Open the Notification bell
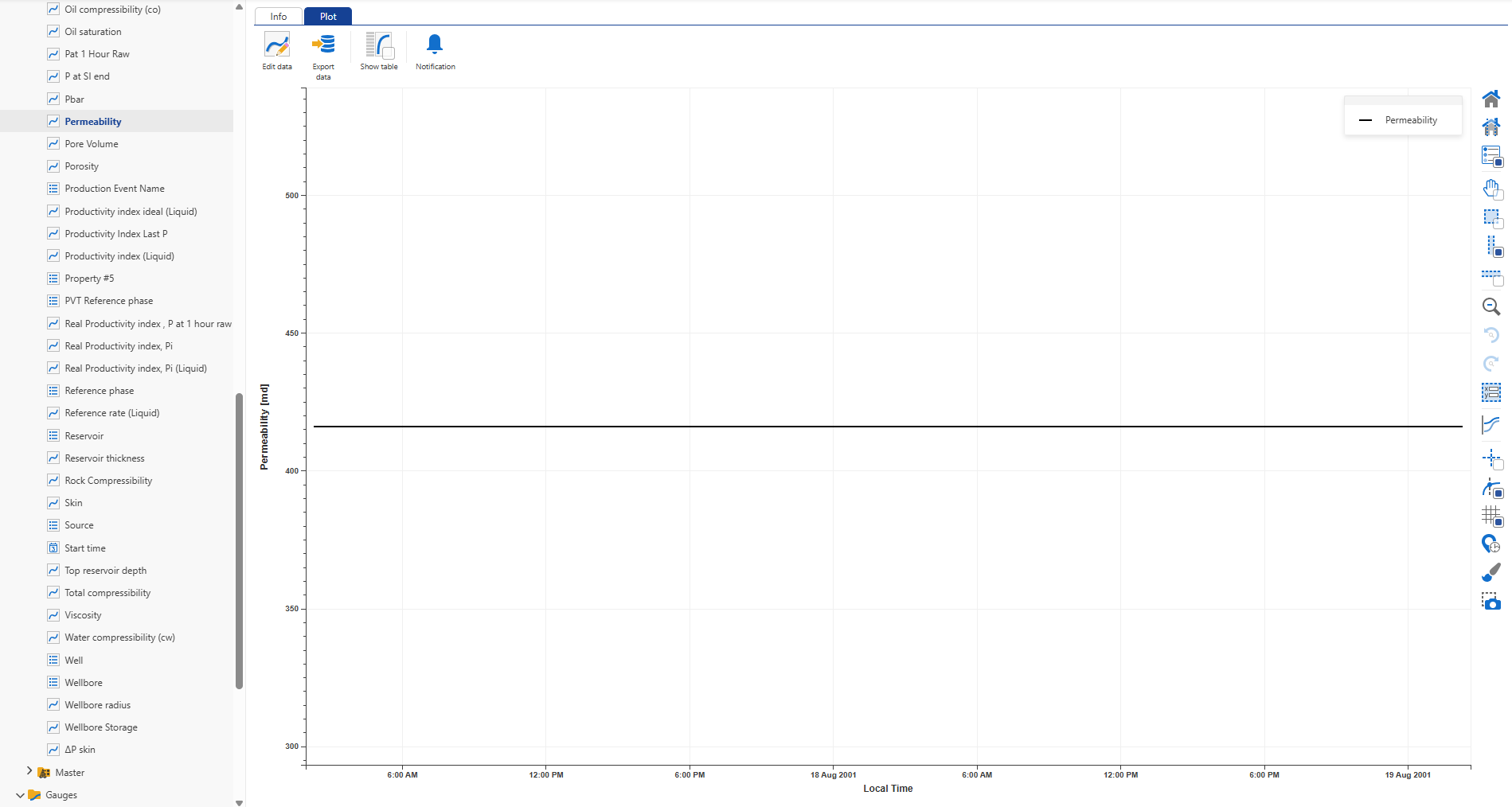1512x807 pixels. point(435,45)
